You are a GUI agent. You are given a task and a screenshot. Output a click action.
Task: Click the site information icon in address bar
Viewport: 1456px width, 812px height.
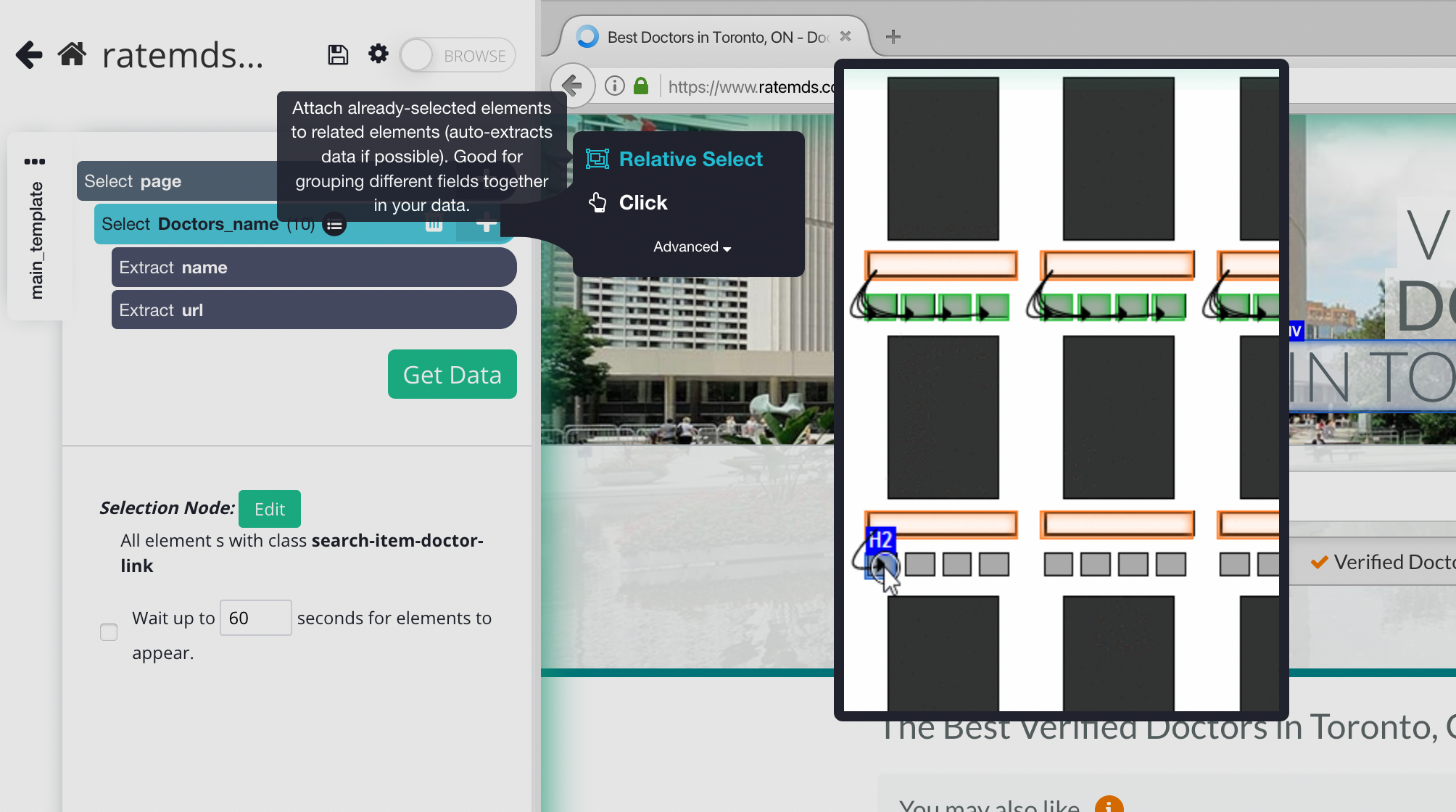(x=615, y=86)
